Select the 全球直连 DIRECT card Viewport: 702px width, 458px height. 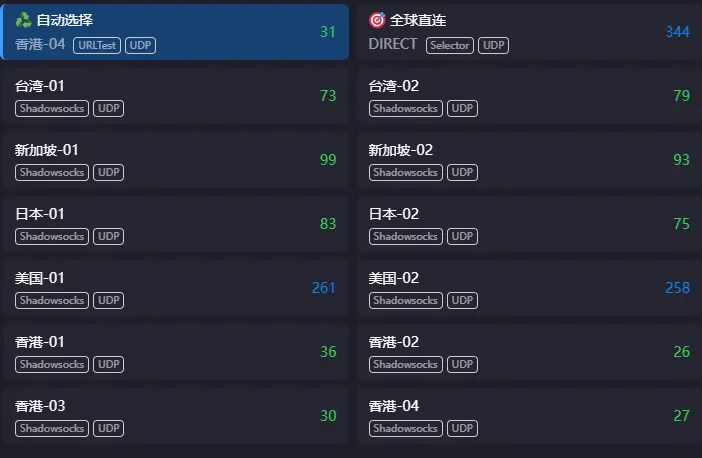coord(528,32)
